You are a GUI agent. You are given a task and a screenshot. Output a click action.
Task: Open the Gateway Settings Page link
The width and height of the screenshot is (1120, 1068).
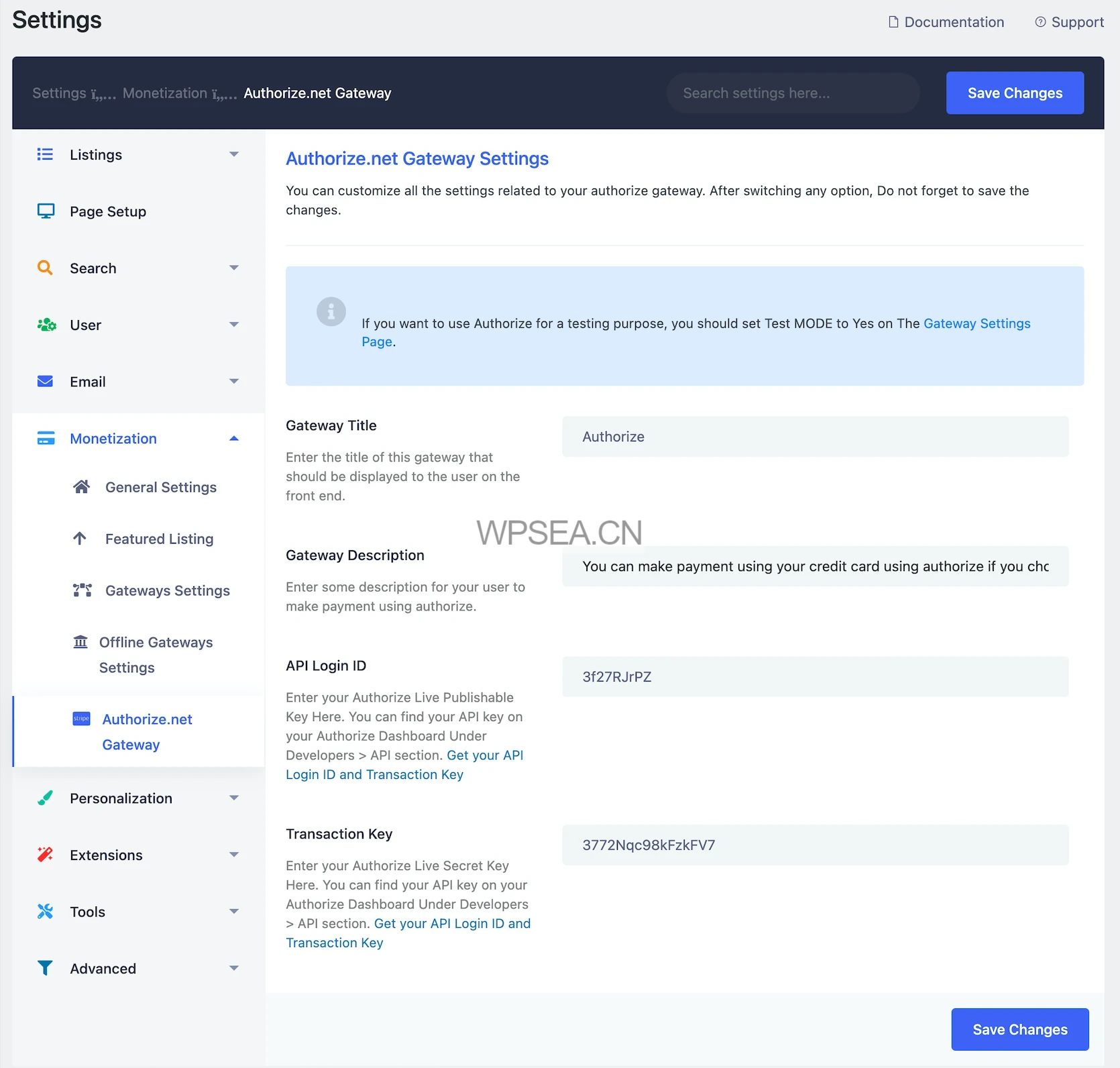pos(976,323)
